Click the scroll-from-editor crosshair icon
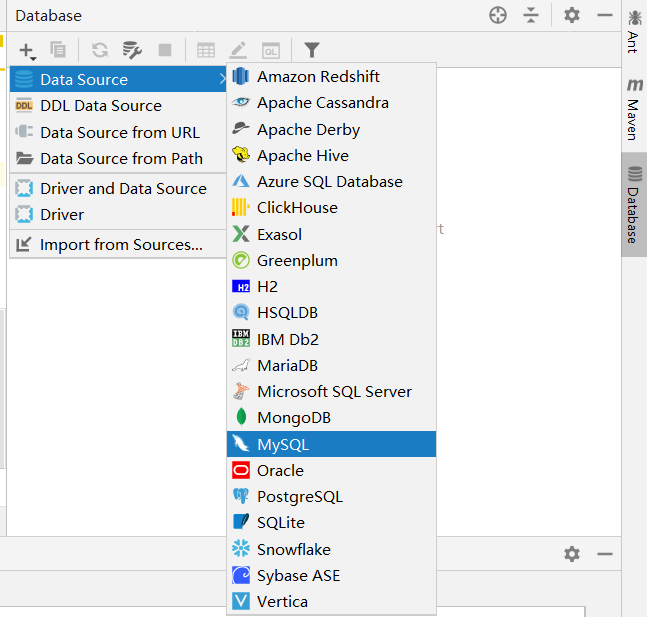 pos(498,15)
